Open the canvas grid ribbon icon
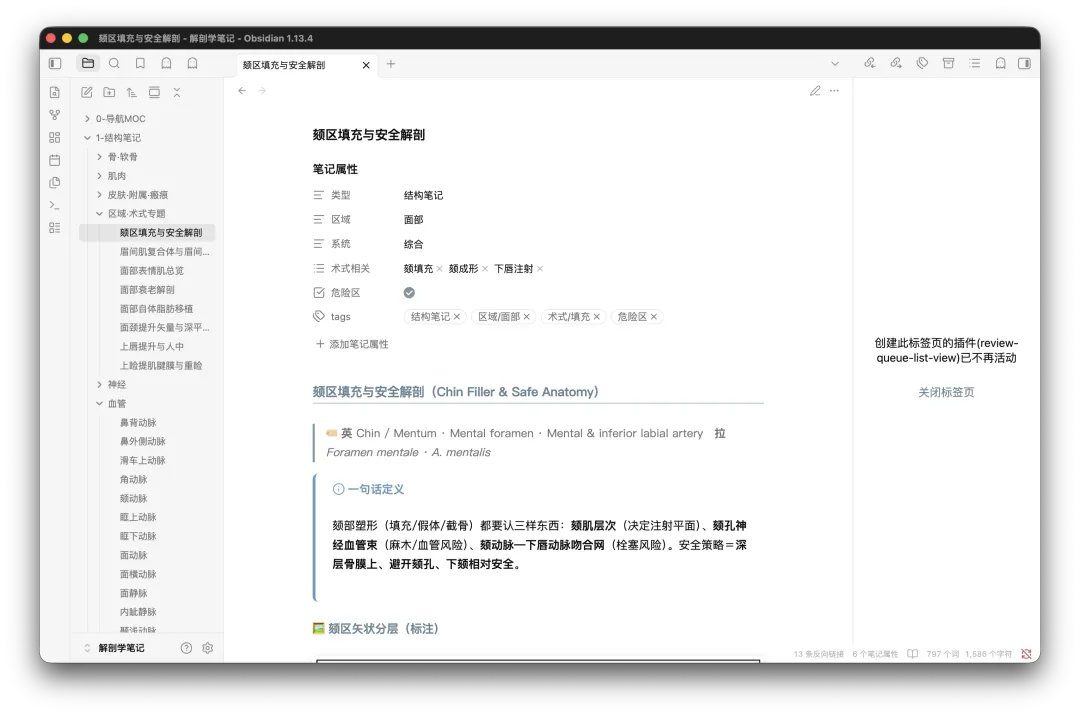This screenshot has width=1080, height=715. tap(55, 138)
